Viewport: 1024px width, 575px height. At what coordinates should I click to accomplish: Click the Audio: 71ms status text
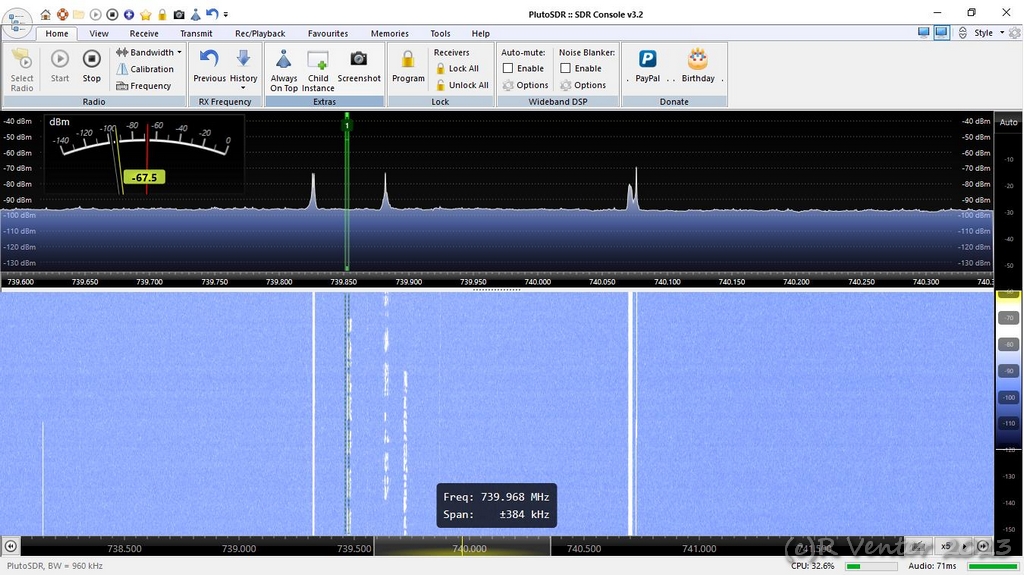[x=932, y=566]
